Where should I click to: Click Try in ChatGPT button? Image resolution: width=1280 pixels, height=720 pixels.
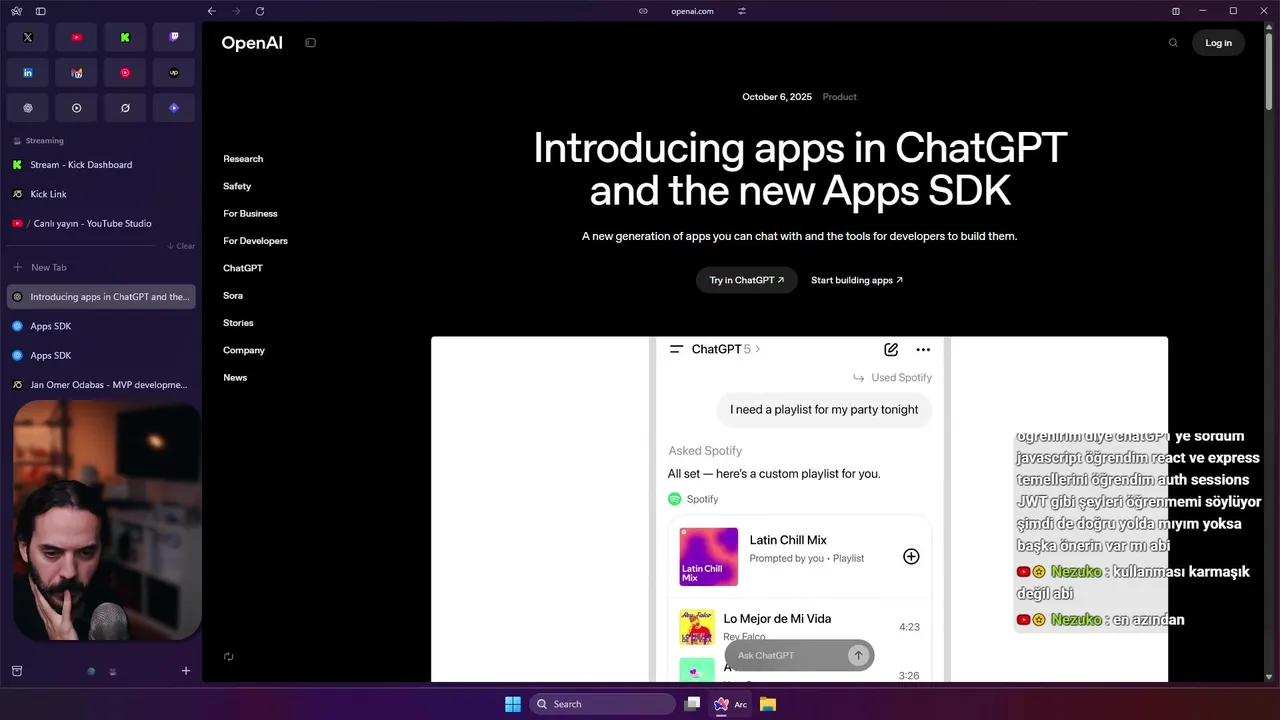click(746, 280)
